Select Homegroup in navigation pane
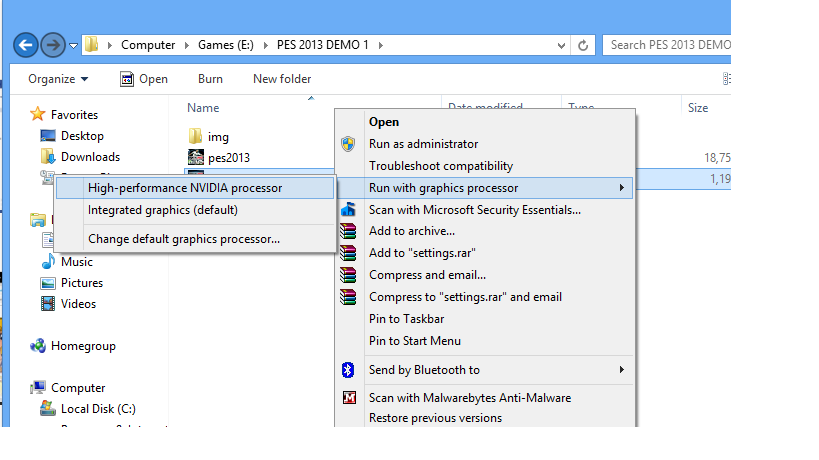Viewport: 819px width, 460px height. pyautogui.click(x=83, y=346)
